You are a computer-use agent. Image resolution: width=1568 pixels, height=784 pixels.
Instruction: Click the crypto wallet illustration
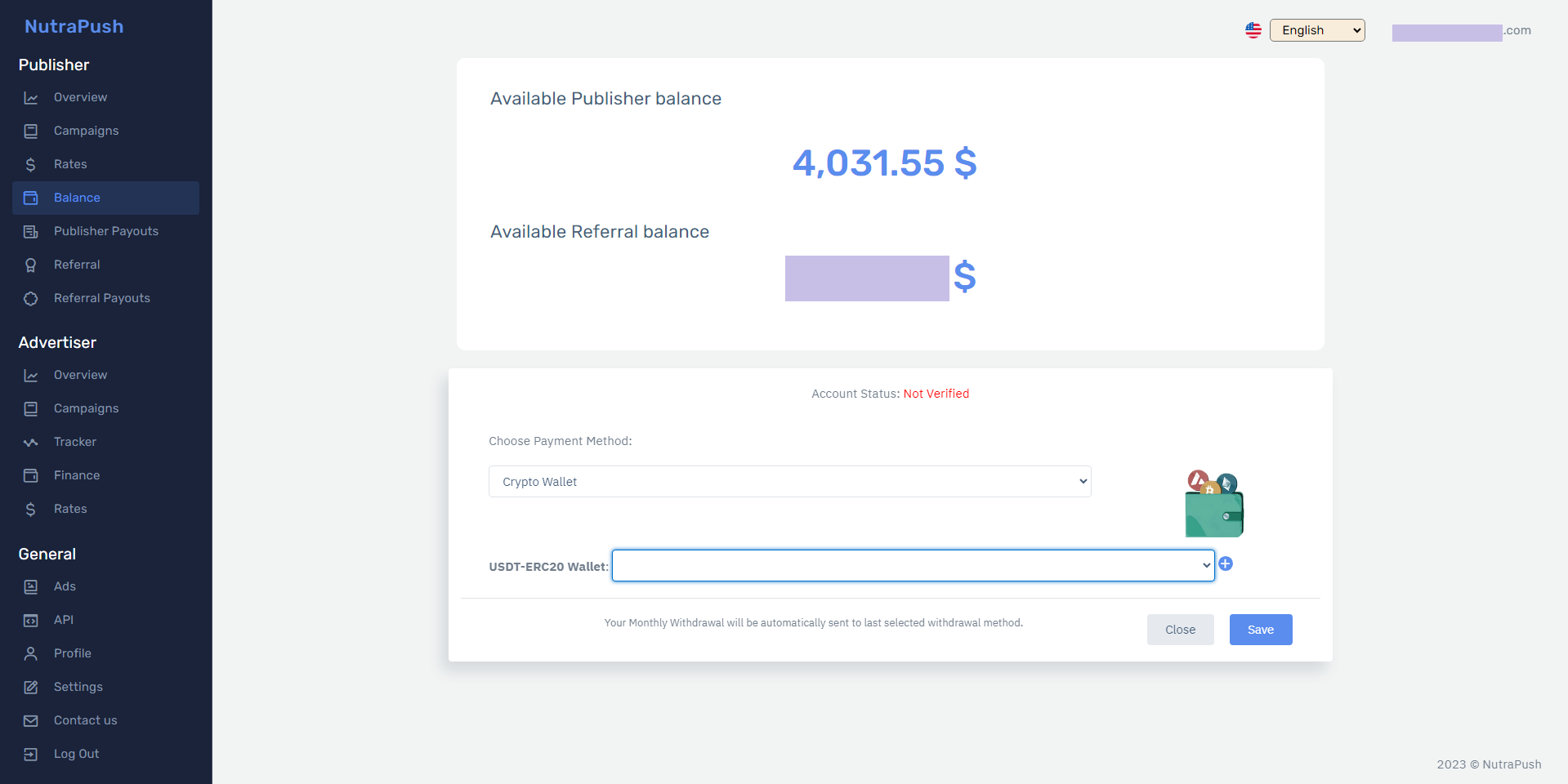click(x=1213, y=504)
